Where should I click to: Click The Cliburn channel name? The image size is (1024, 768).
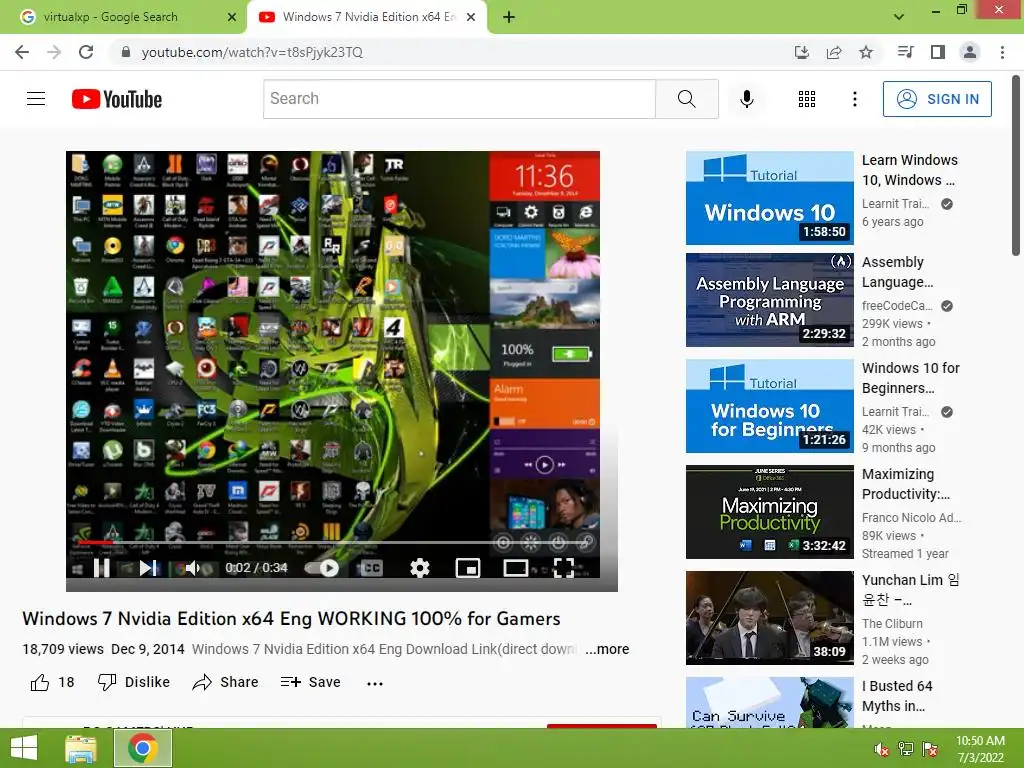892,624
